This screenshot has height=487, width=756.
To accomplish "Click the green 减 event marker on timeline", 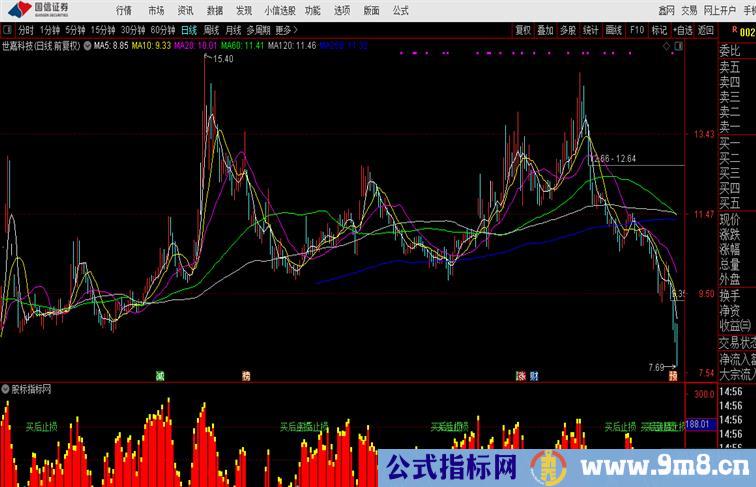I will click(x=159, y=376).
